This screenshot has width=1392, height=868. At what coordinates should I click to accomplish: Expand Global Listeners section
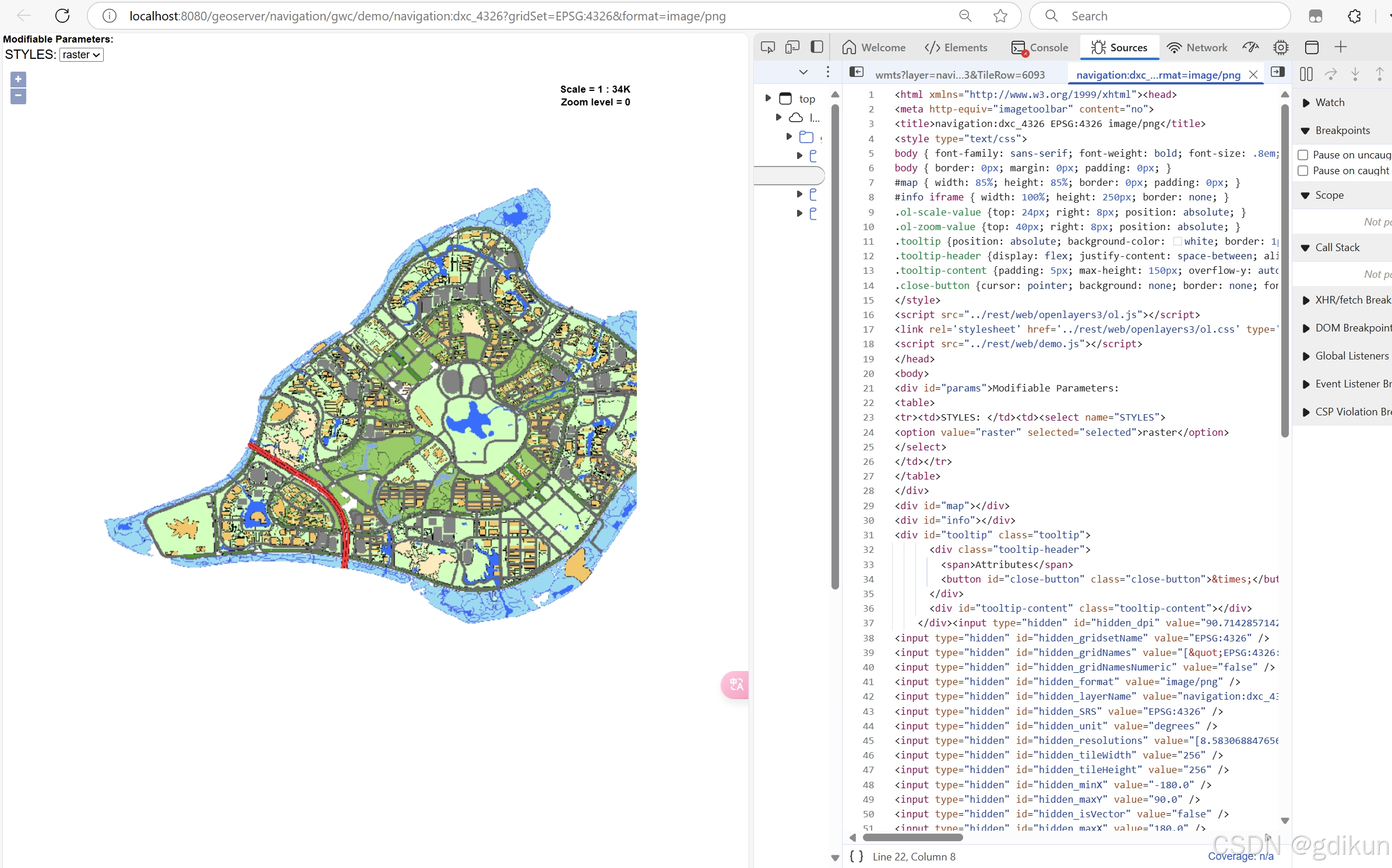pyautogui.click(x=1306, y=356)
